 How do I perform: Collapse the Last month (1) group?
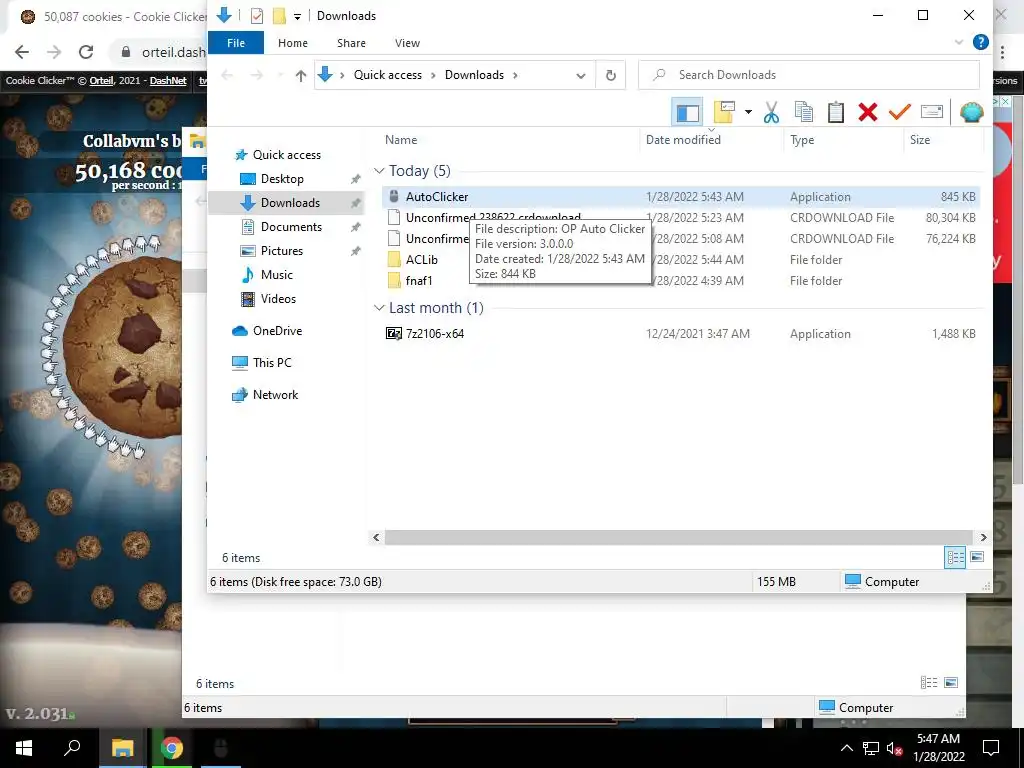(379, 308)
